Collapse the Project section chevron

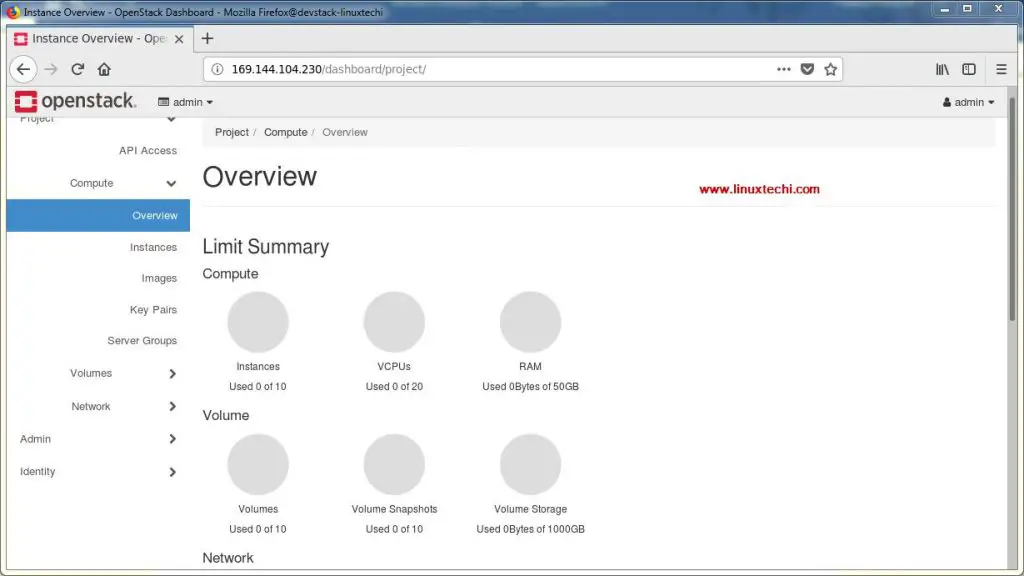171,119
